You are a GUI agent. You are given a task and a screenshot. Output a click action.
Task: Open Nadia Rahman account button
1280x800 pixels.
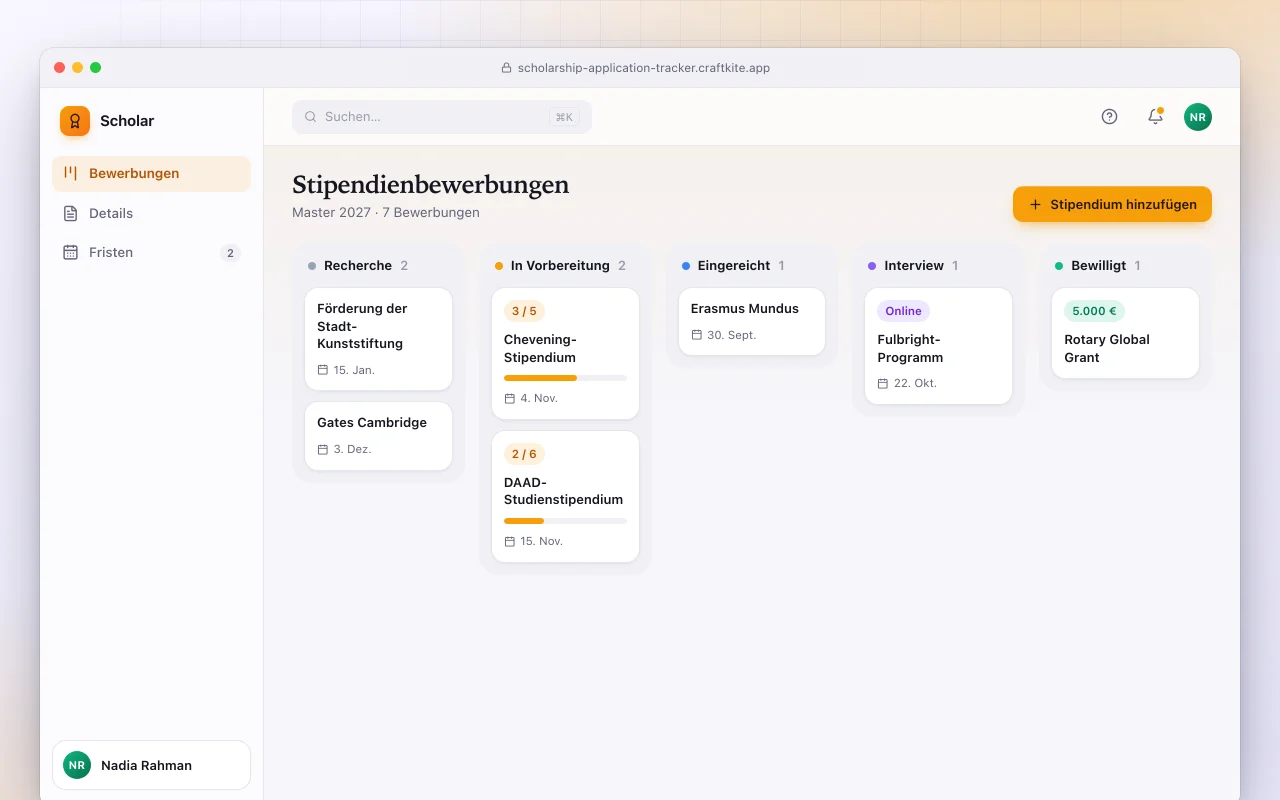pos(151,765)
